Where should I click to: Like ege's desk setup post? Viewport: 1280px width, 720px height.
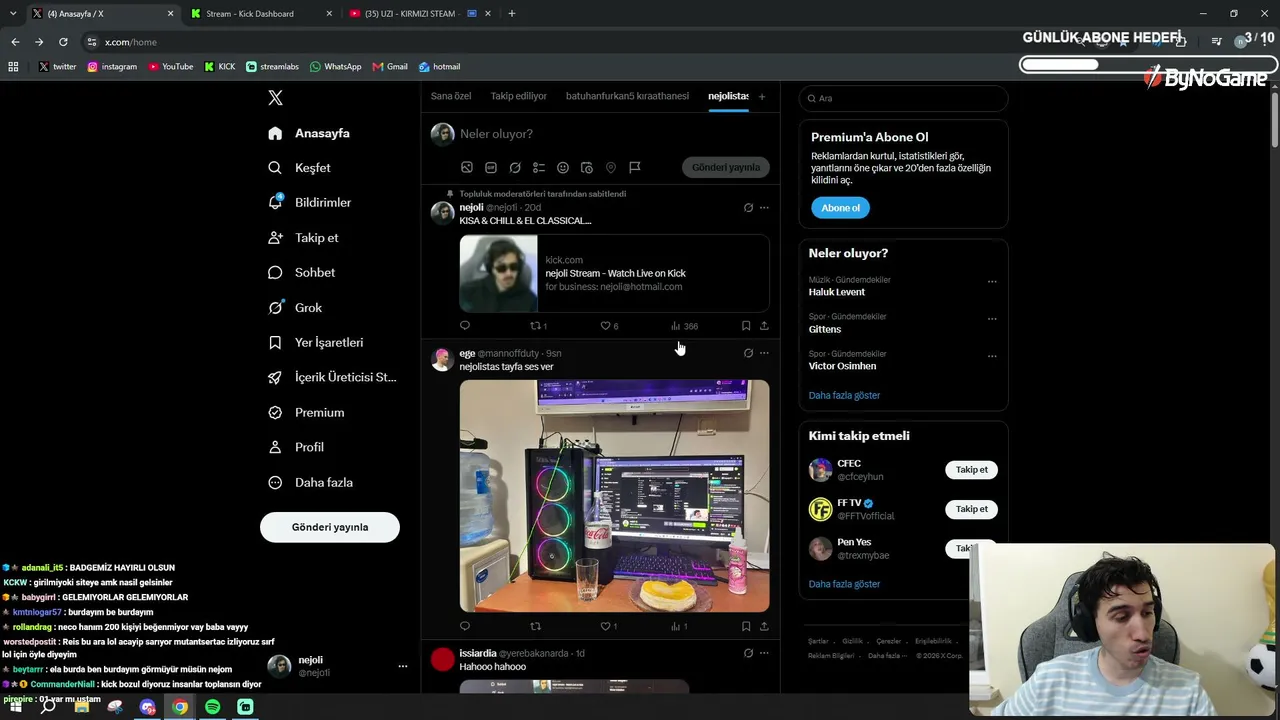(x=608, y=627)
